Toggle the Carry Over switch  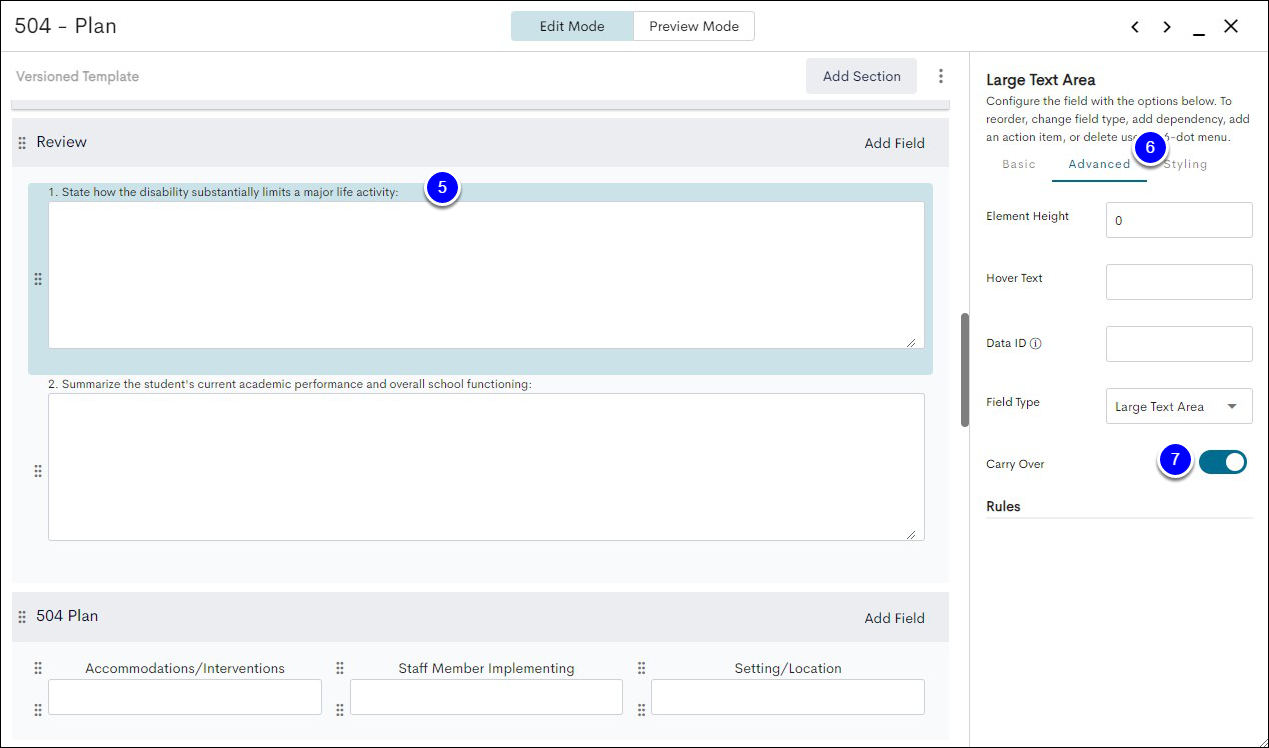[x=1223, y=462]
